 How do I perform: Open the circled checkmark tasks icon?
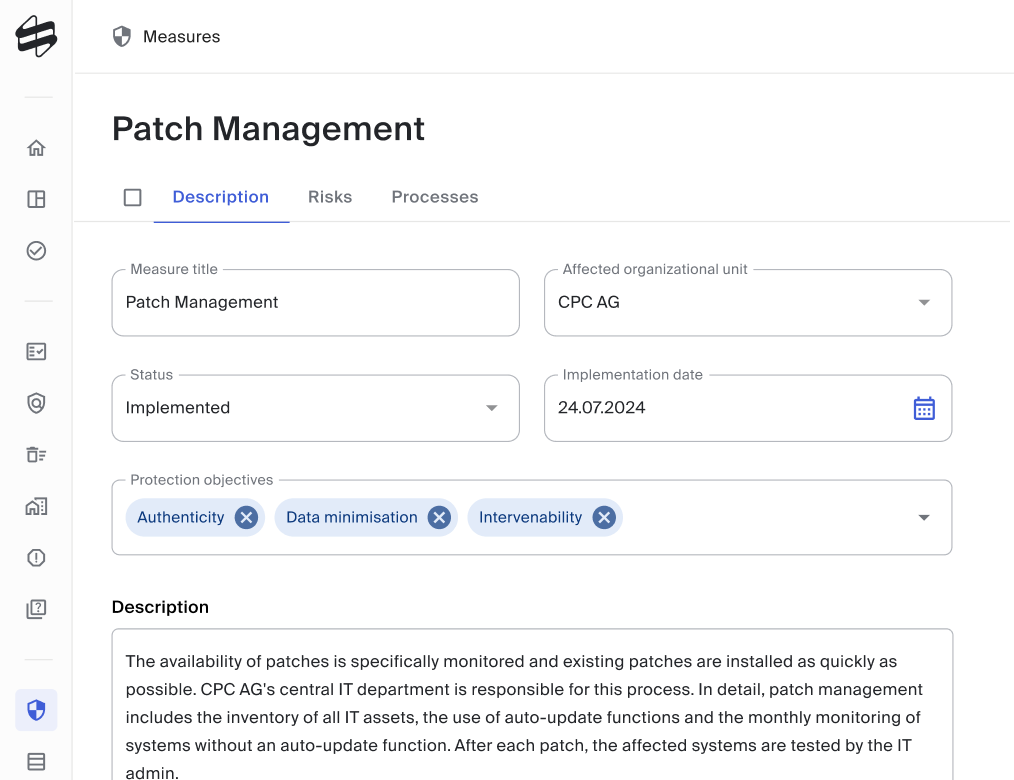click(36, 250)
